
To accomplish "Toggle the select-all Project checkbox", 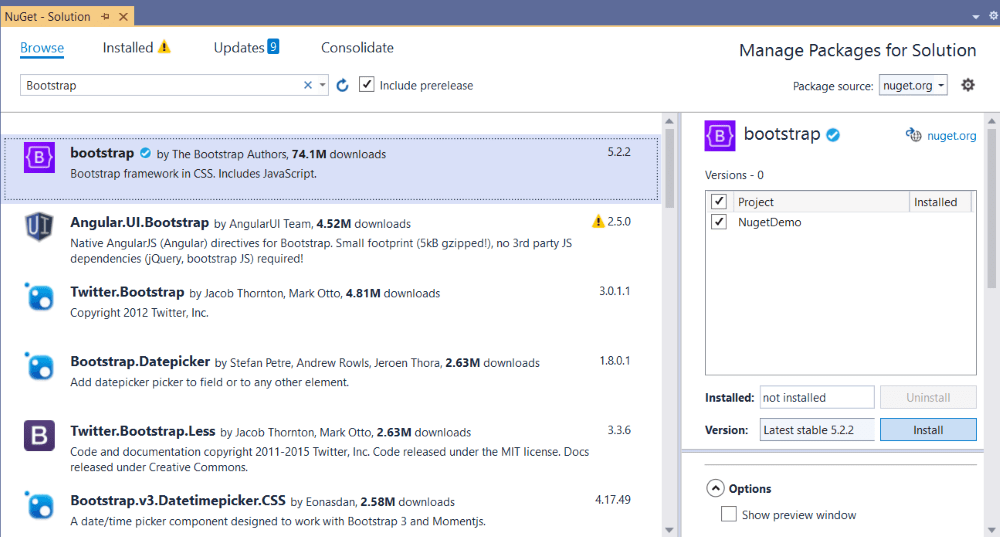I will tap(719, 202).
